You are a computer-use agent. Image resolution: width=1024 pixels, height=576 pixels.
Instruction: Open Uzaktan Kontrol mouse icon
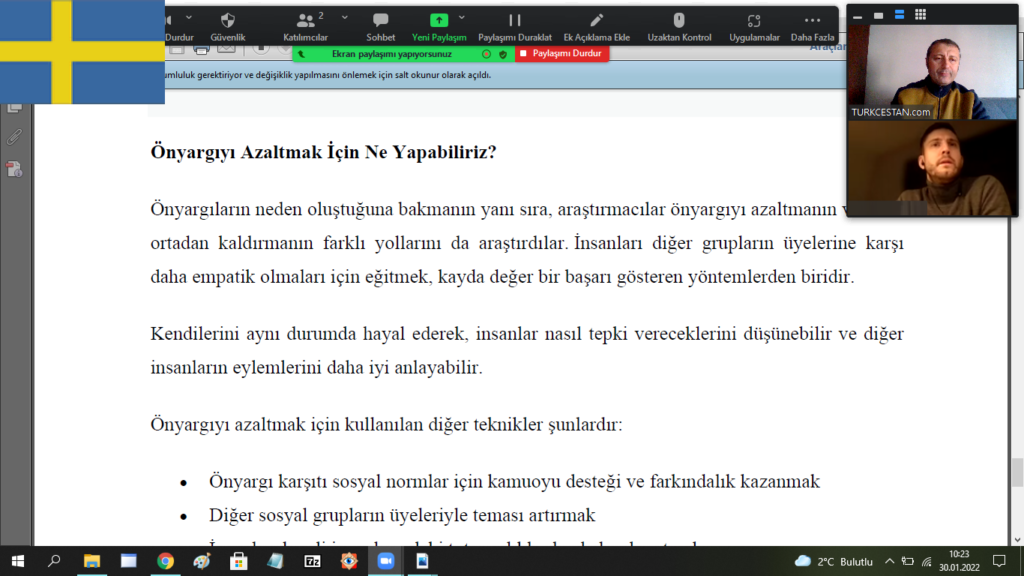679,27
